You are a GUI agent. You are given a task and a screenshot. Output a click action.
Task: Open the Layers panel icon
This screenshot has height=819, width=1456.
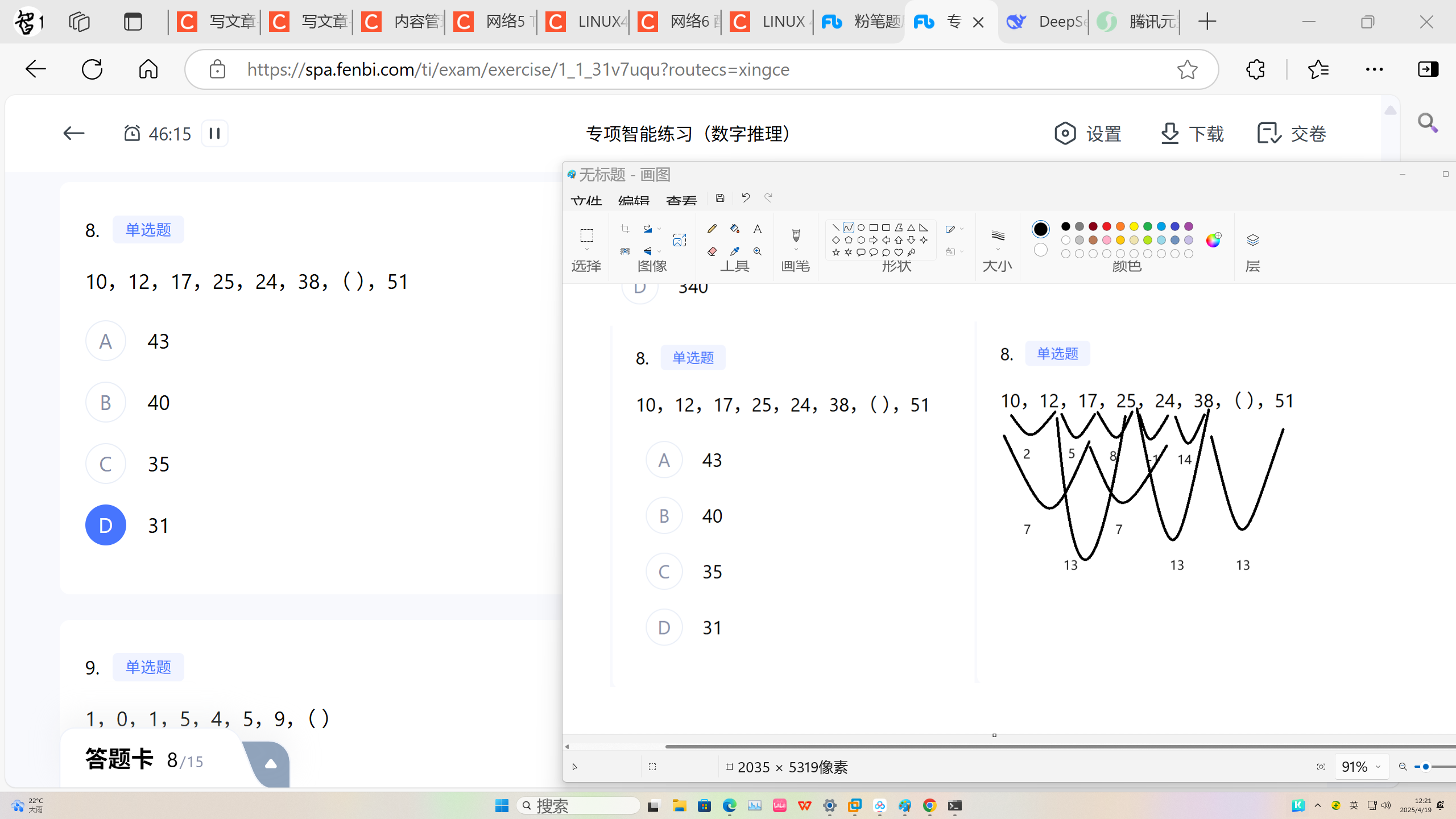click(1252, 240)
